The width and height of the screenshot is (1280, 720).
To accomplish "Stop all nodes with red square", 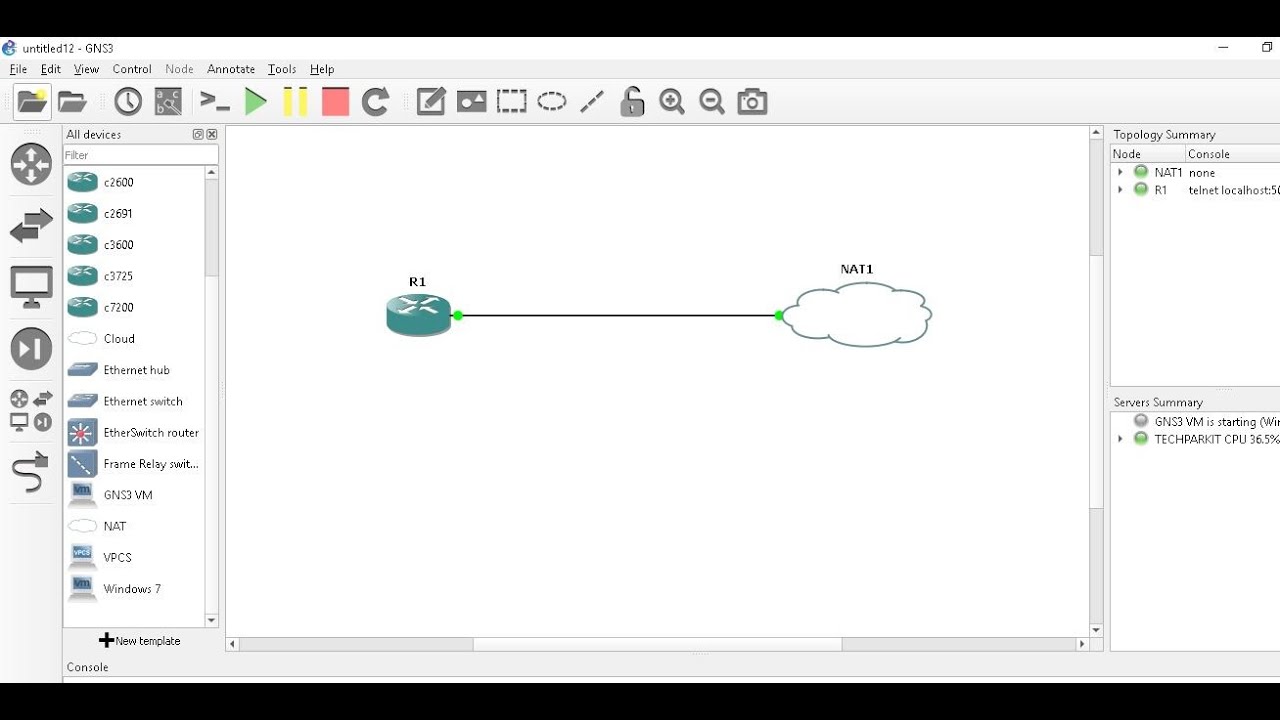I will pyautogui.click(x=335, y=101).
